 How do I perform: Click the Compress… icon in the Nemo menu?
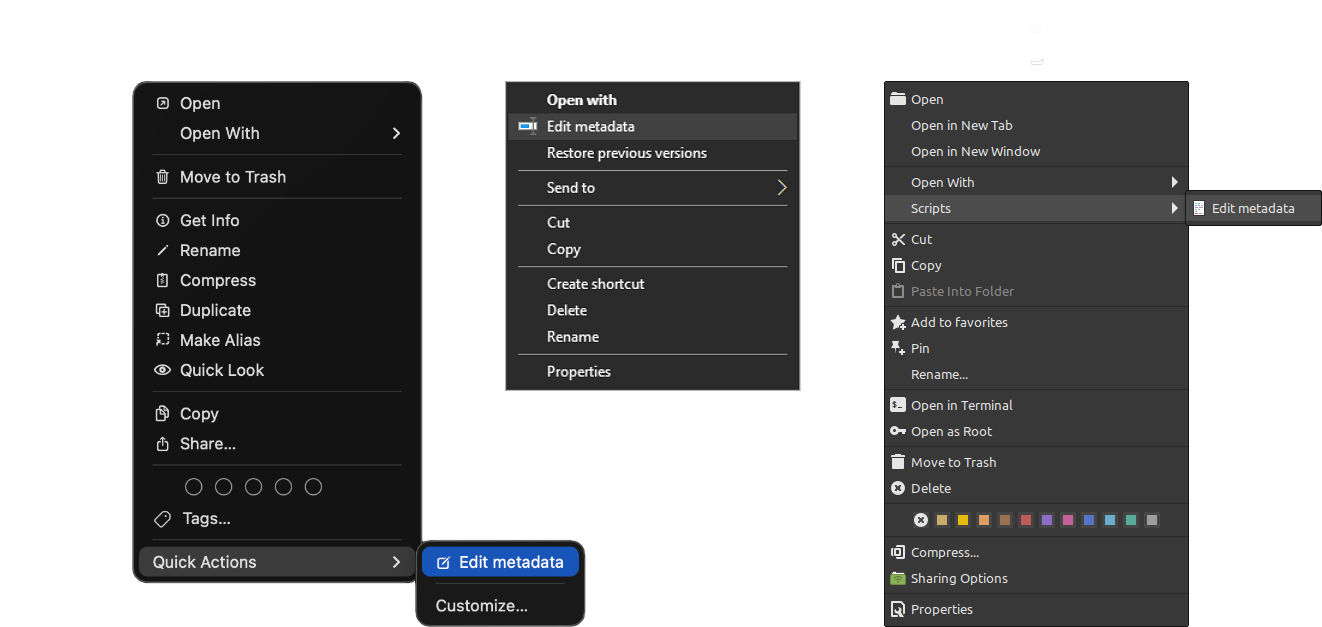click(897, 552)
